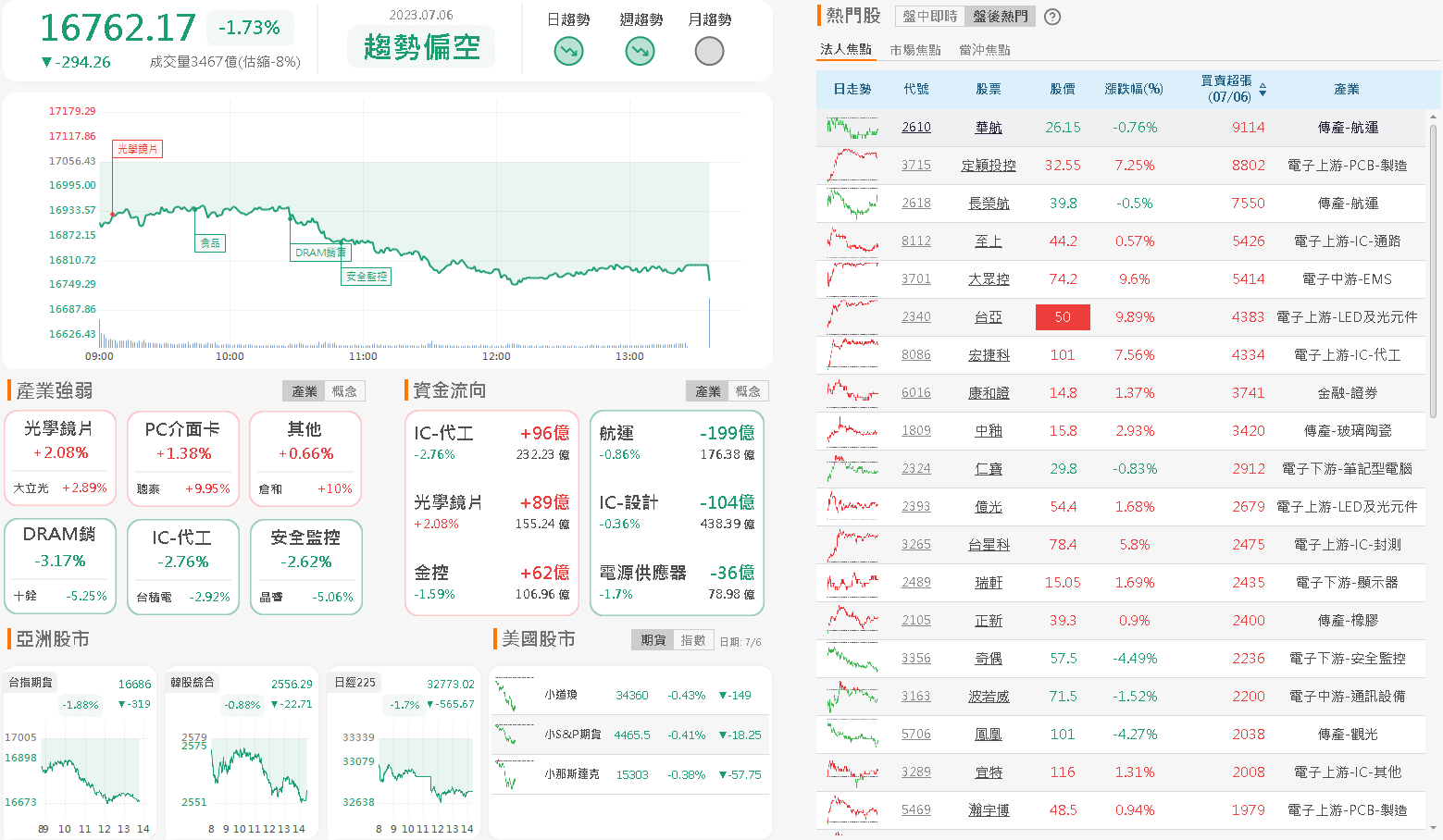Open the DRAM銷 industry weakness card
Image resolution: width=1443 pixels, height=840 pixels.
click(x=60, y=566)
